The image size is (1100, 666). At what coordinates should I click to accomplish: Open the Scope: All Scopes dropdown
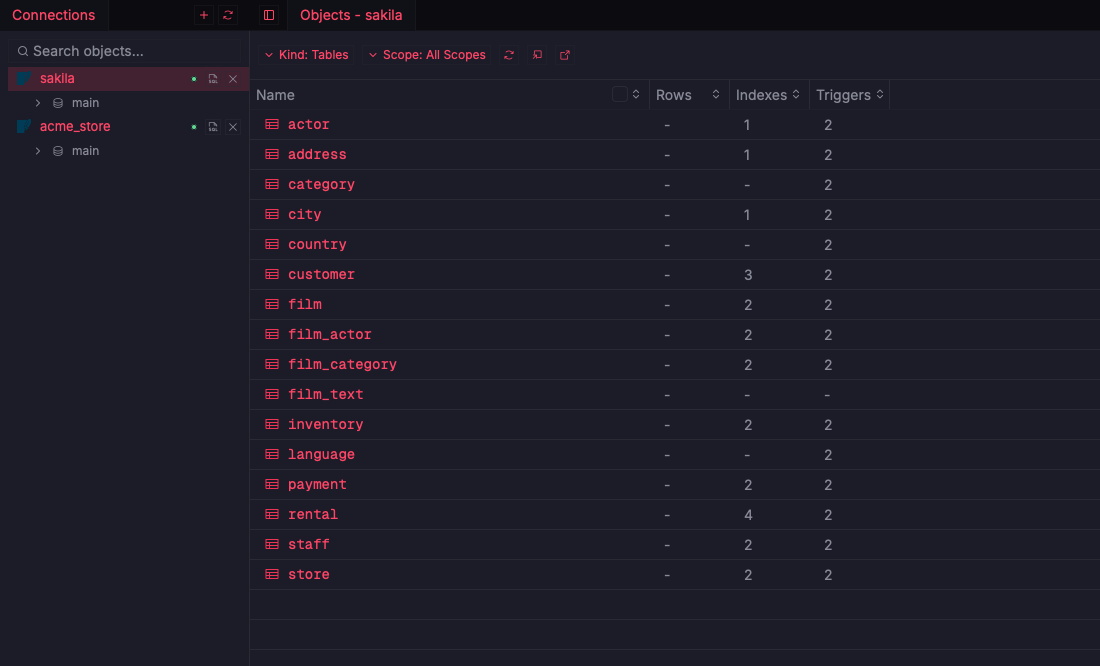(x=427, y=55)
